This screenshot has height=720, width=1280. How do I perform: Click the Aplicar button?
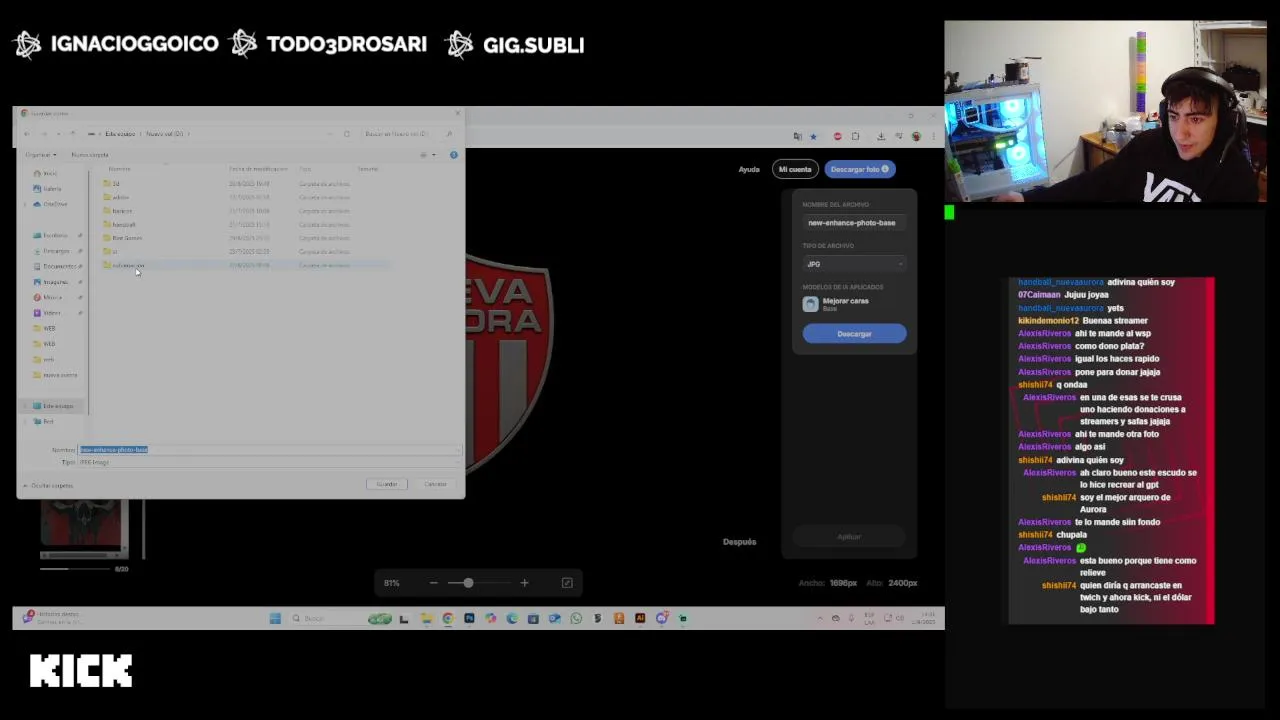click(x=849, y=537)
